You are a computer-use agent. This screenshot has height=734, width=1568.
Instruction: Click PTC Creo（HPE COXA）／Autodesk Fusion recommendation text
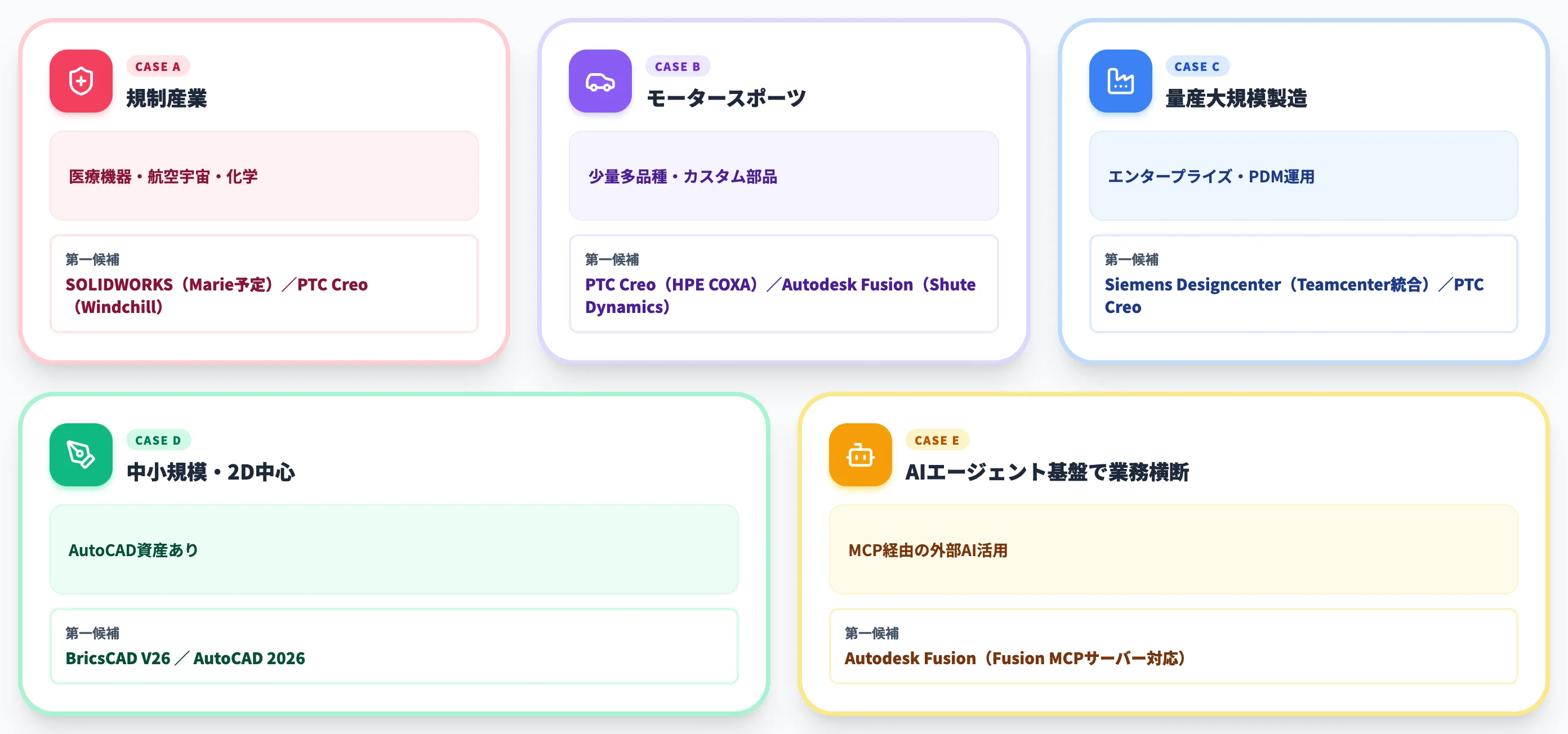781,296
